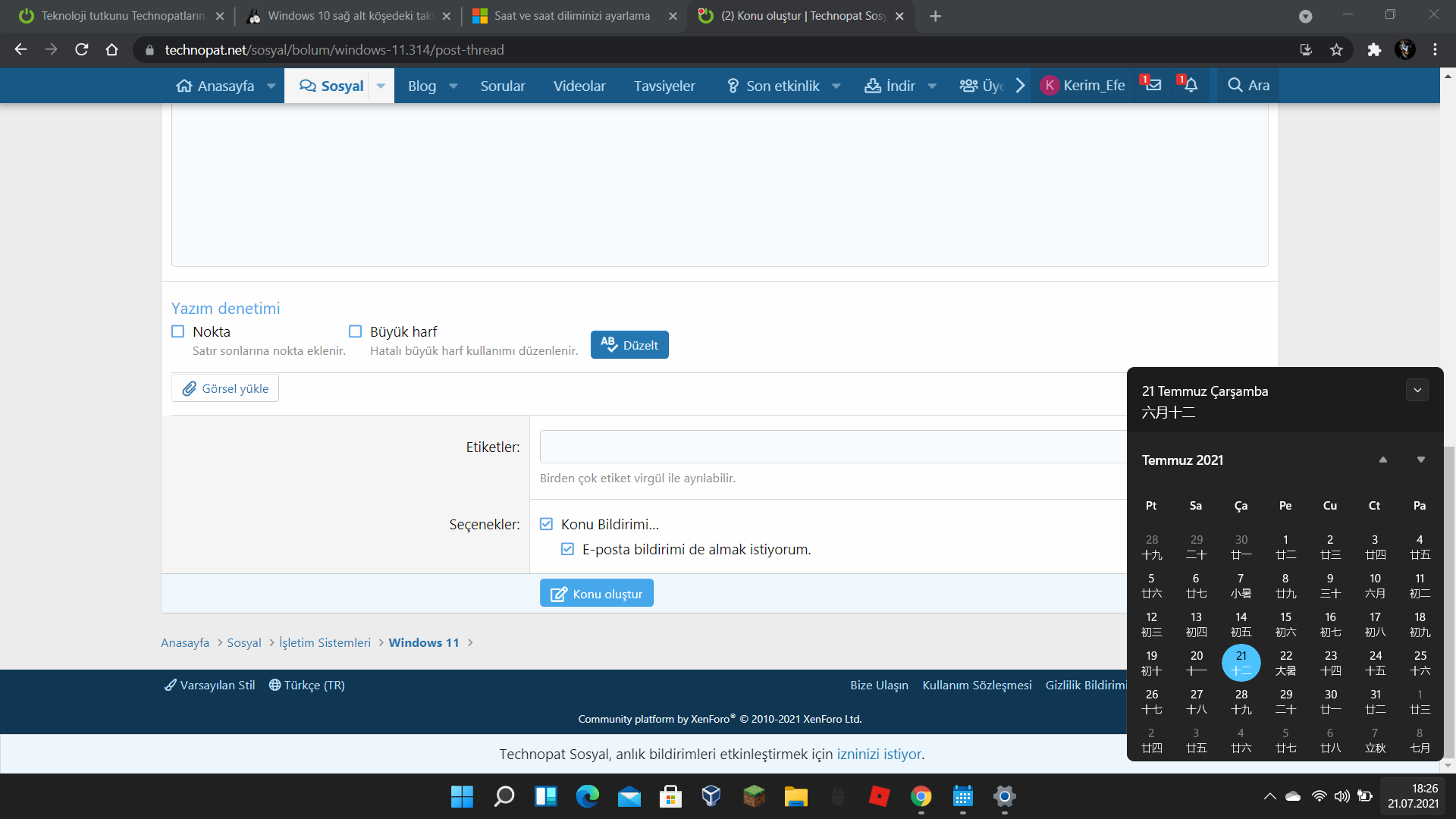The height and width of the screenshot is (819, 1456).
Task: Enable the Nokta checkbox
Action: click(x=178, y=331)
